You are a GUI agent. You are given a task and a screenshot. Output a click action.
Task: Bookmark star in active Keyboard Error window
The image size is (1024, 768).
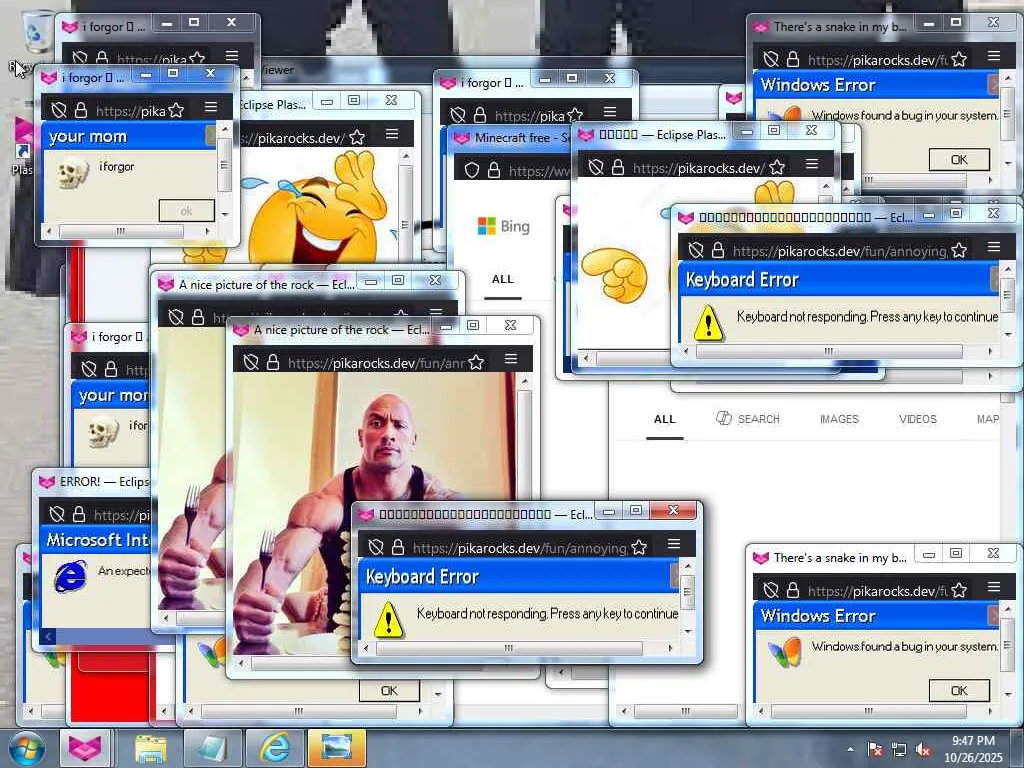pos(639,547)
